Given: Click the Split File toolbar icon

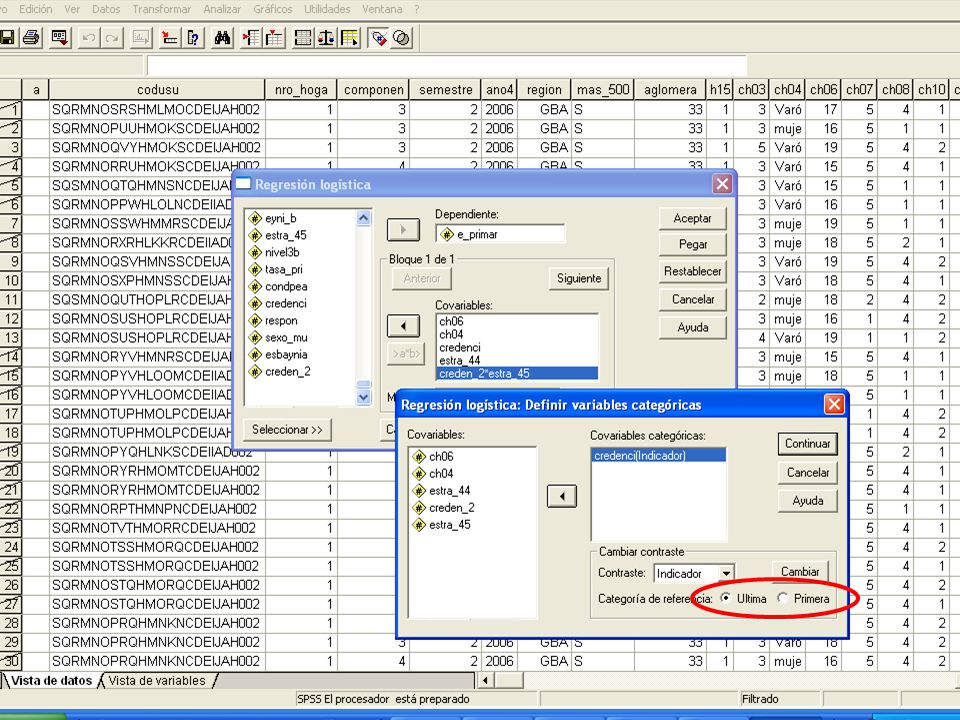Looking at the screenshot, I should (x=302, y=38).
